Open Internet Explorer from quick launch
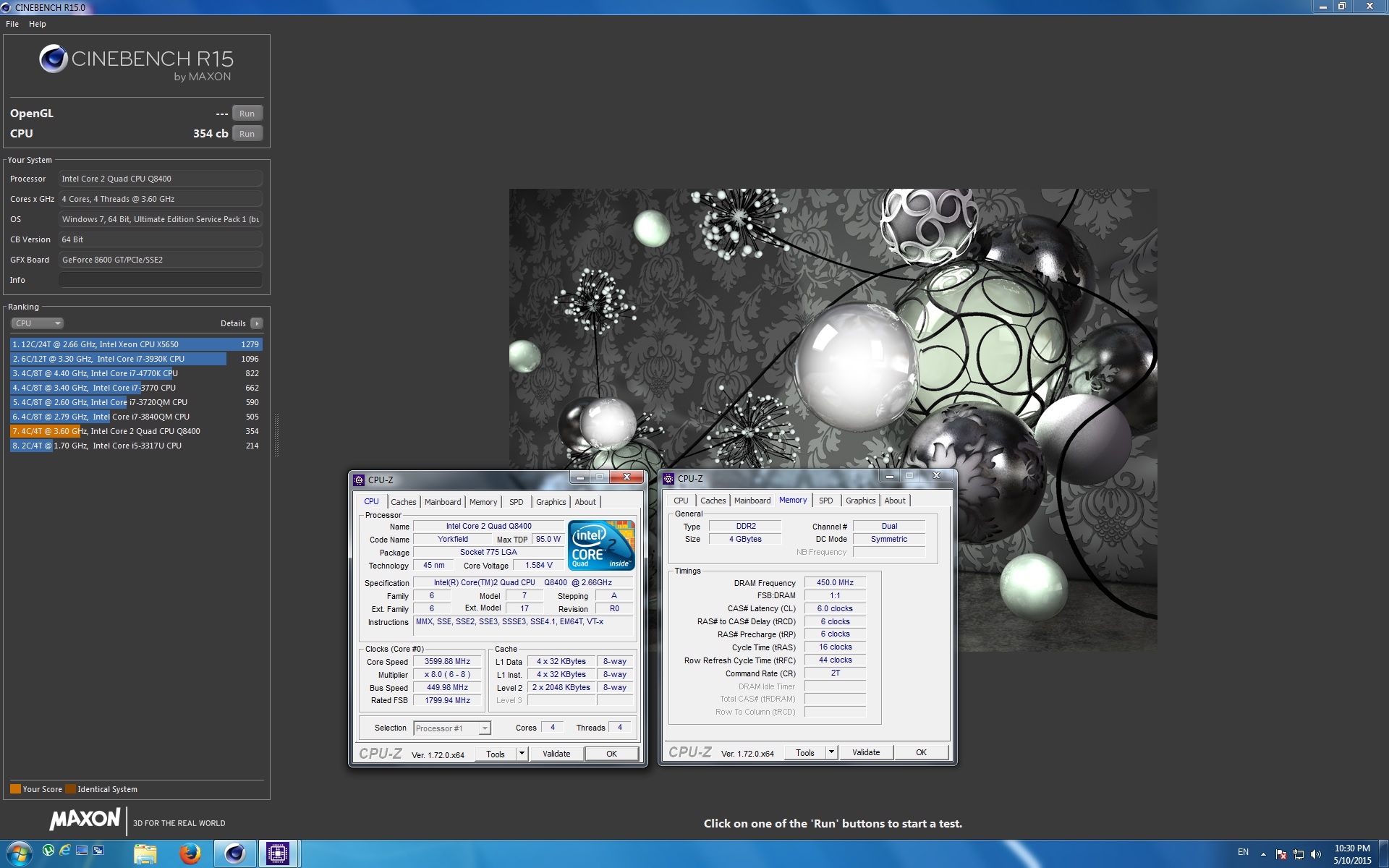Viewport: 1389px width, 868px height. tap(65, 850)
